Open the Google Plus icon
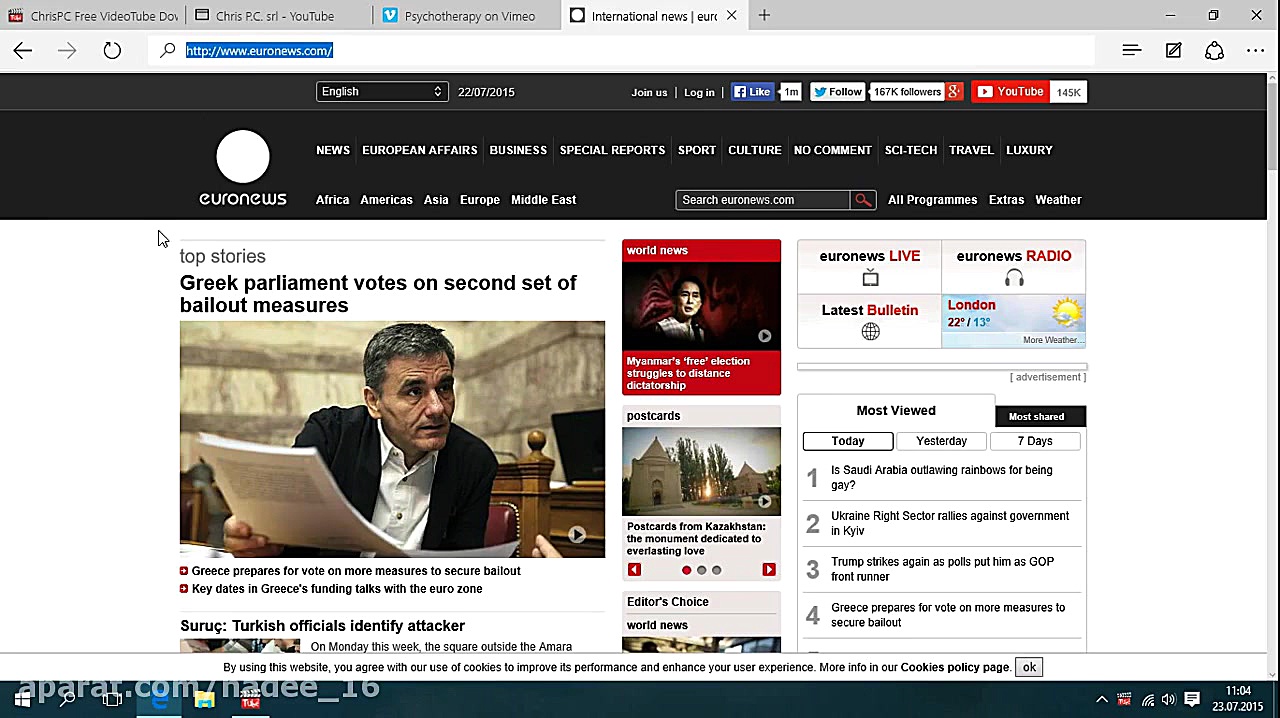Screen dimensions: 1280x718 pos(954,92)
